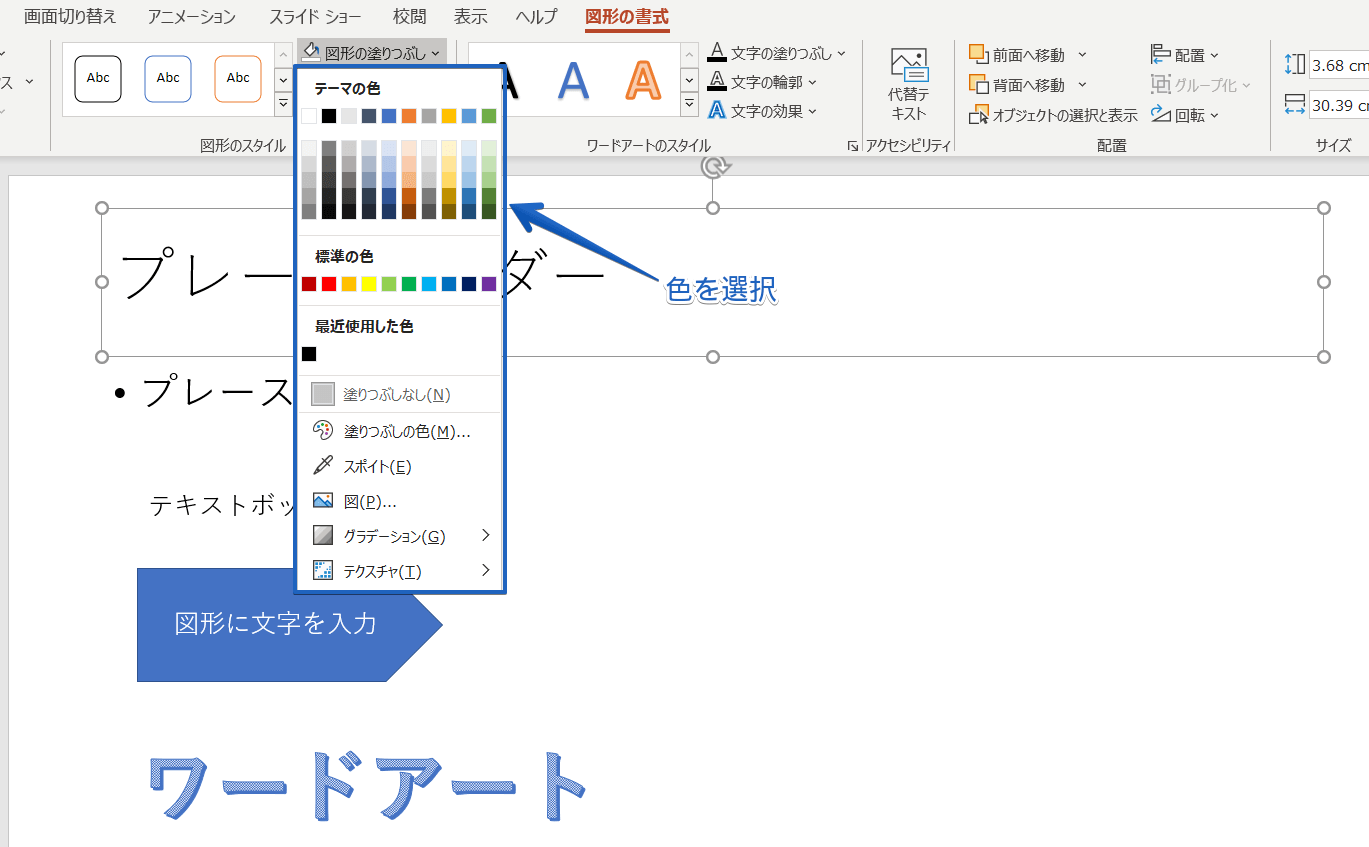This screenshot has width=1369, height=847.
Task: Open the Help (ヘルプ) tab
Action: coord(537,17)
